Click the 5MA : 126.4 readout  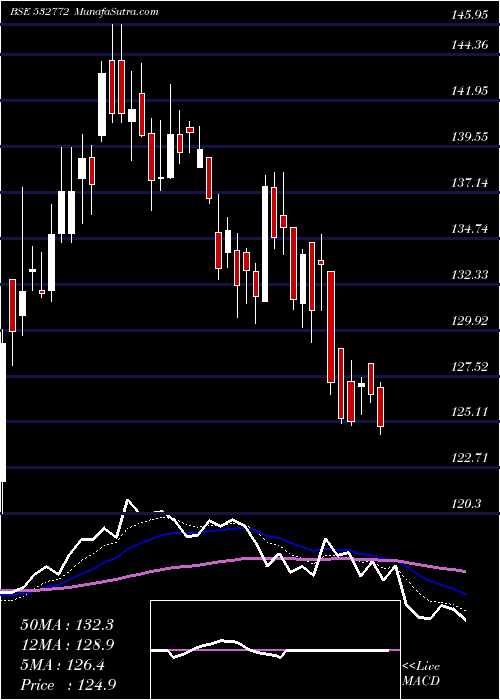point(63,665)
